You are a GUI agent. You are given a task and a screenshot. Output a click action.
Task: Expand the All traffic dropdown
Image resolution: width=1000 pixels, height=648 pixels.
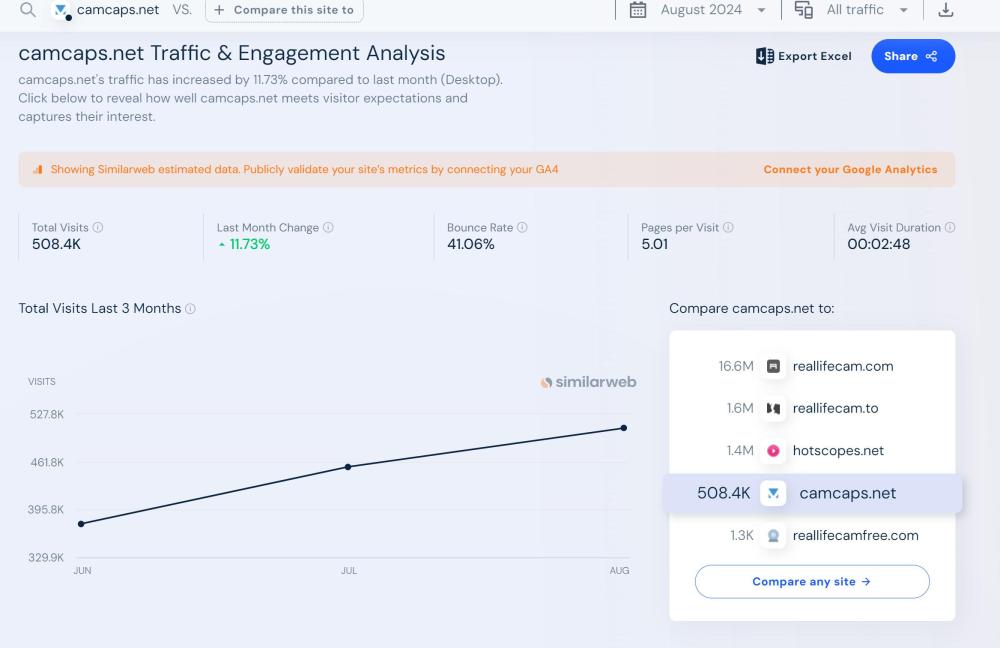coord(853,10)
